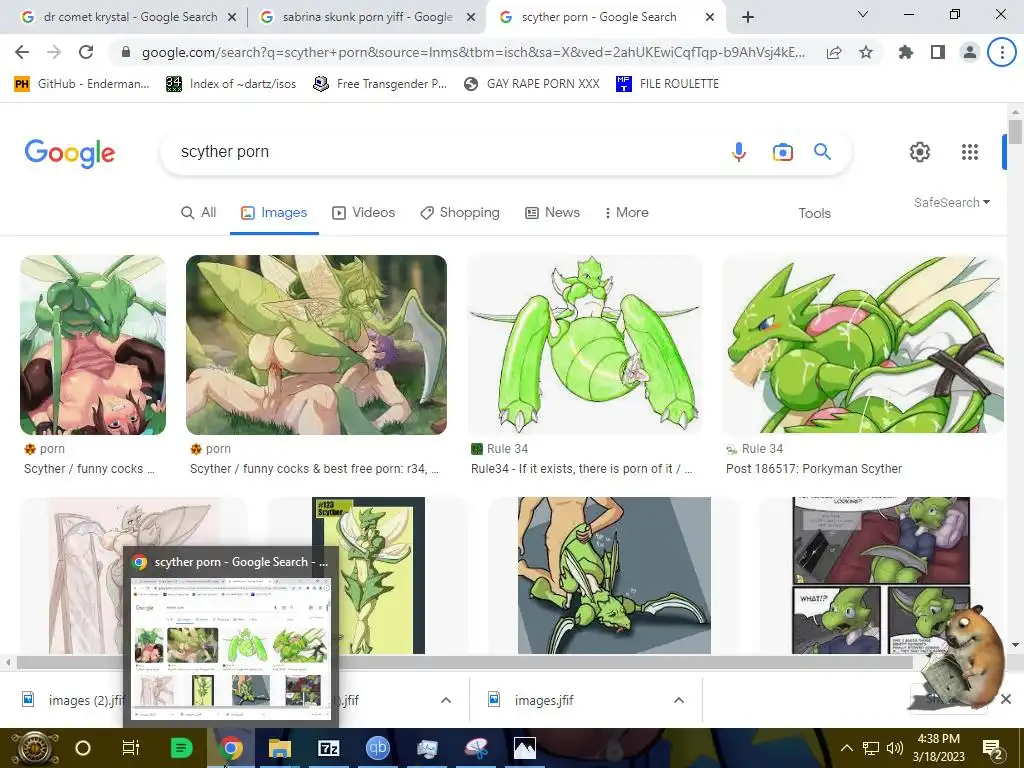The image size is (1024, 768).
Task: Search by image with Google Lens
Action: (x=782, y=152)
